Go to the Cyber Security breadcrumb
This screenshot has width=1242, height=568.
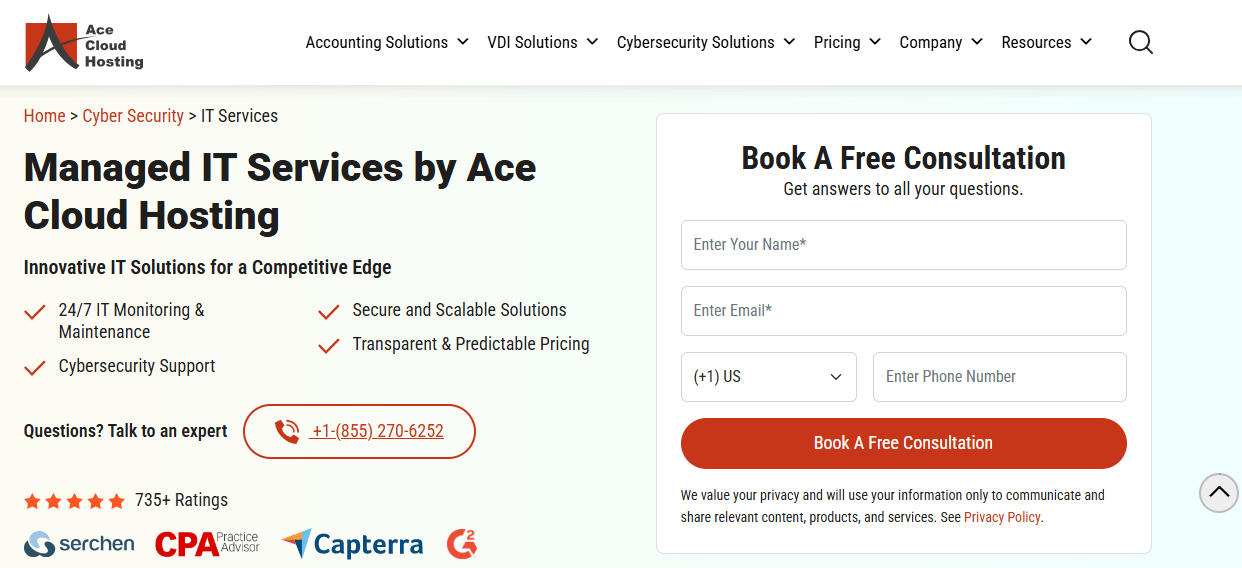point(133,116)
